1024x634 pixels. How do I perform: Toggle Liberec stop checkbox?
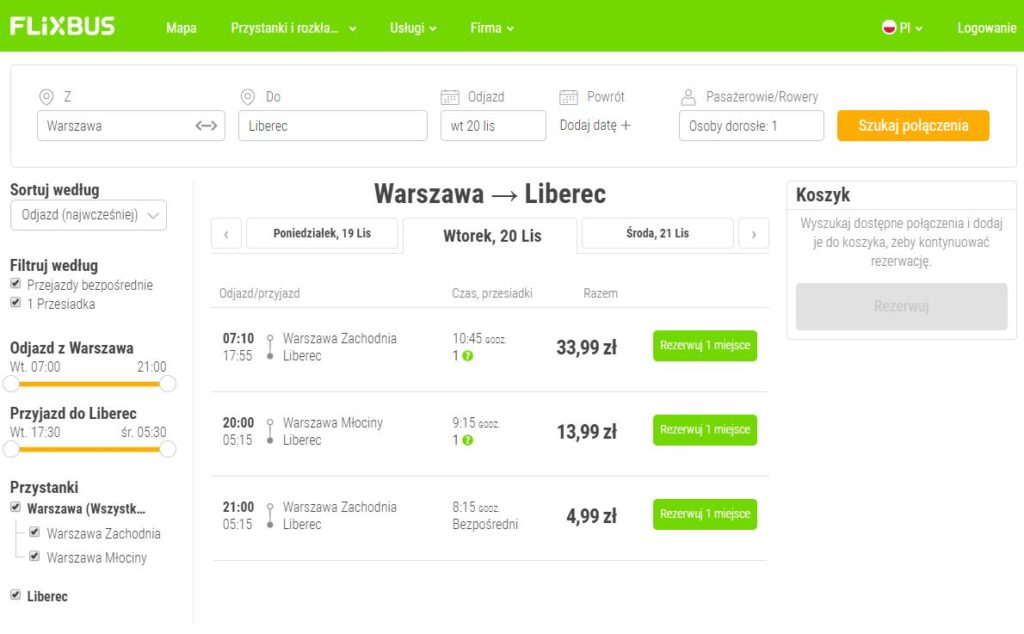point(16,594)
